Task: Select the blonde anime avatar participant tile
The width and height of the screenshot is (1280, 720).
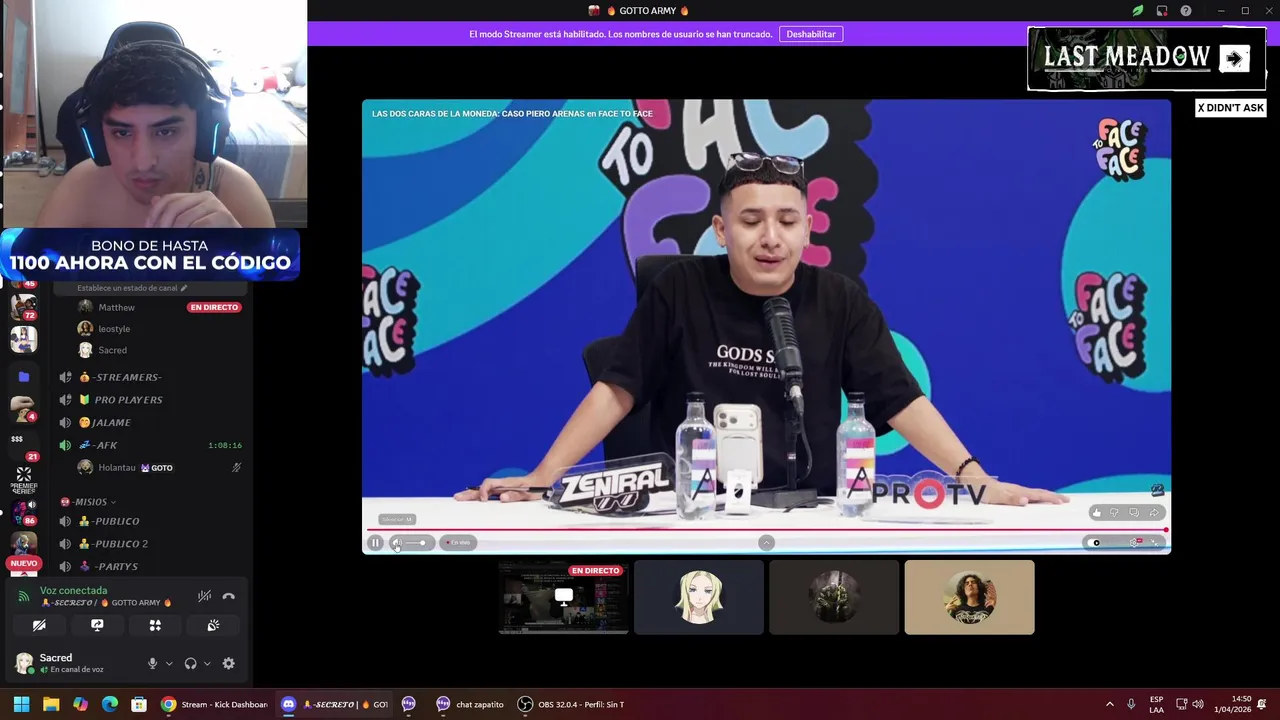Action: click(699, 597)
